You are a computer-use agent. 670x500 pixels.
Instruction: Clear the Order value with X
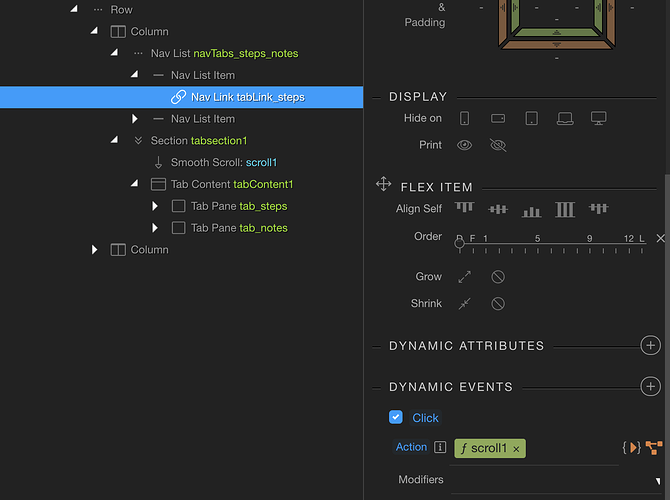tap(661, 238)
